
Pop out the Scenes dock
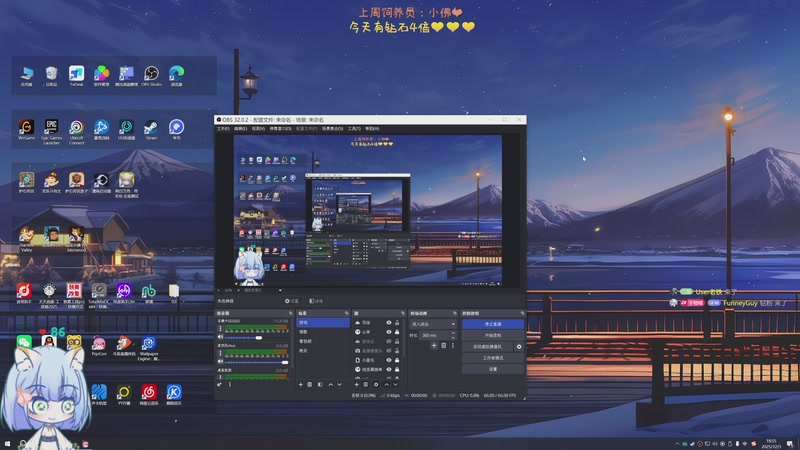346,313
